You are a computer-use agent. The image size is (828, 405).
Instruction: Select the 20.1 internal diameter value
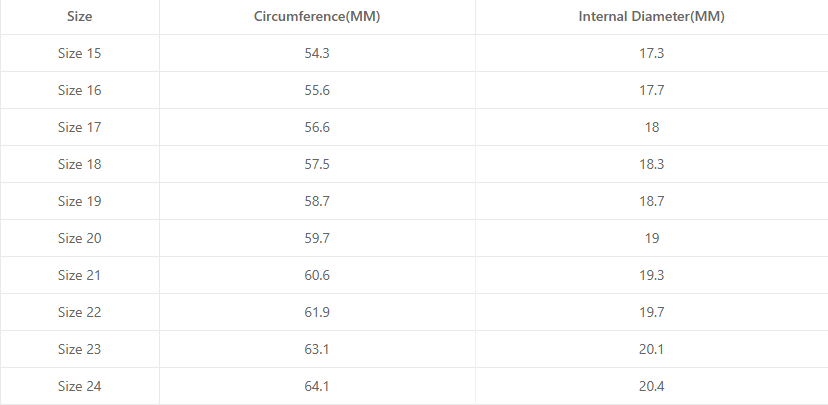point(652,349)
